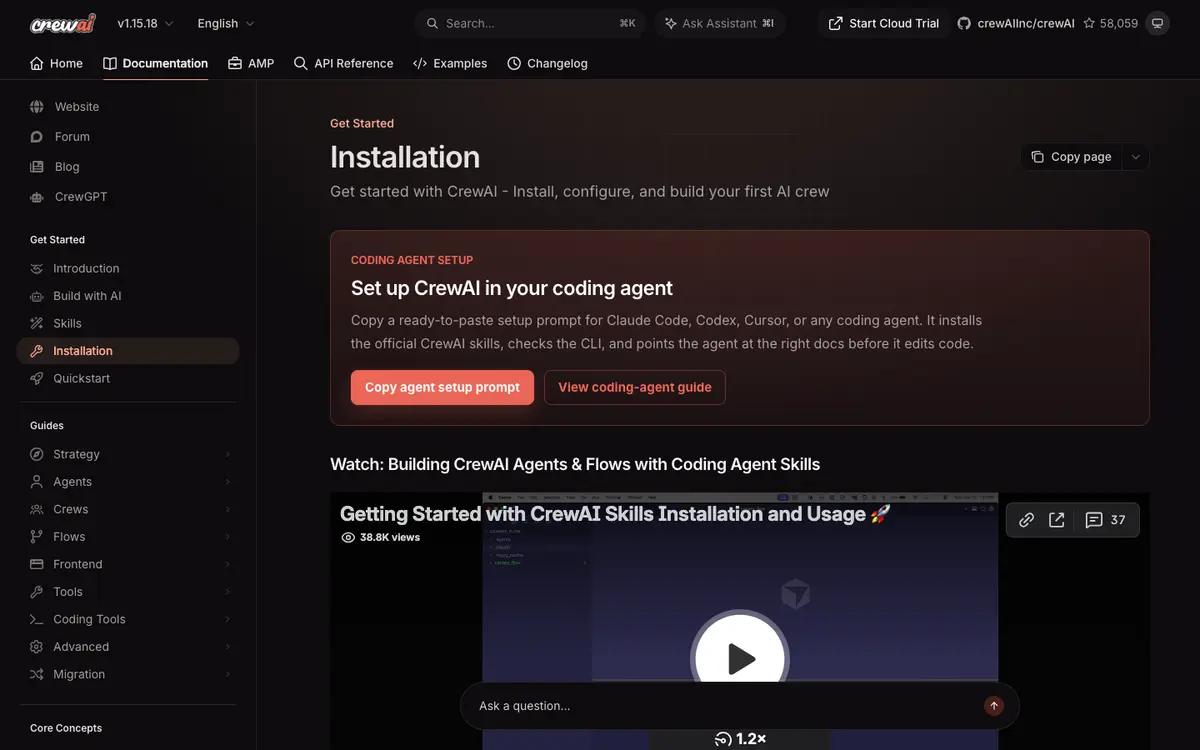
Task: Open the v1.15.18 version dropdown
Action: (145, 23)
